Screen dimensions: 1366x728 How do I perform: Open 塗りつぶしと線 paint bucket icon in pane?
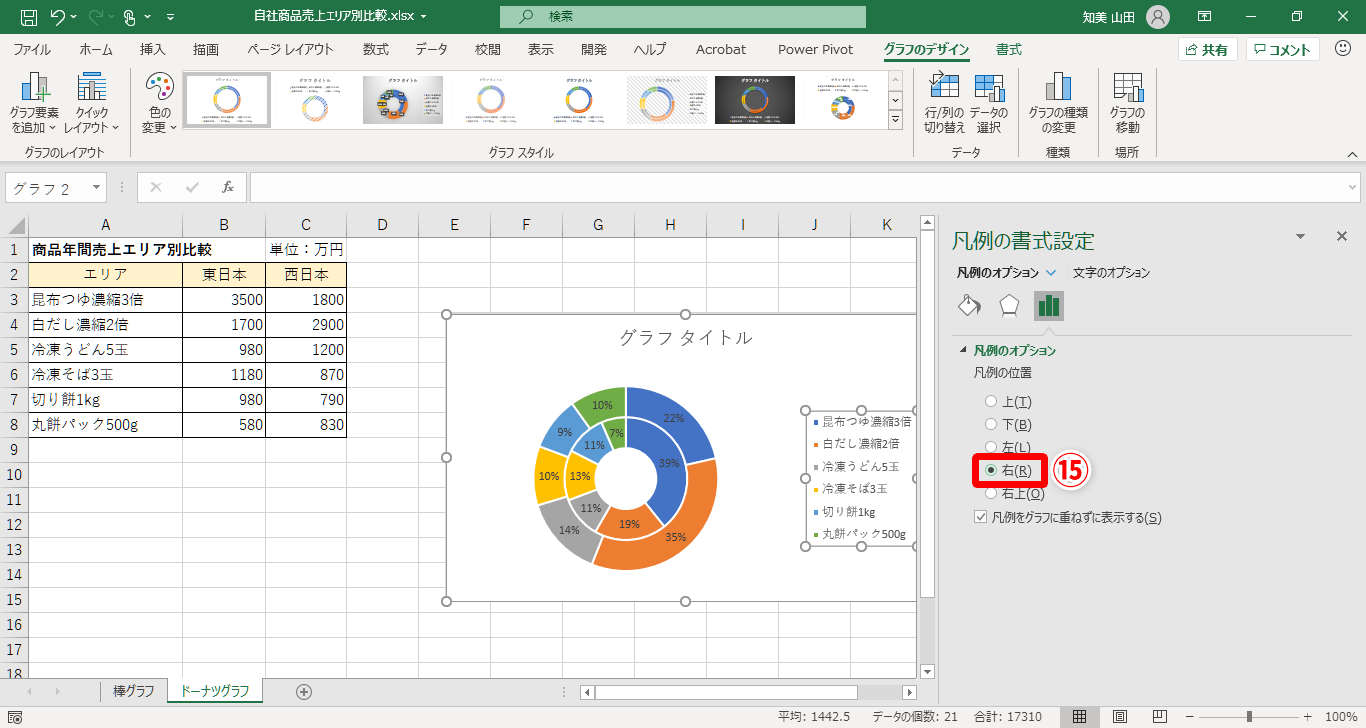969,306
